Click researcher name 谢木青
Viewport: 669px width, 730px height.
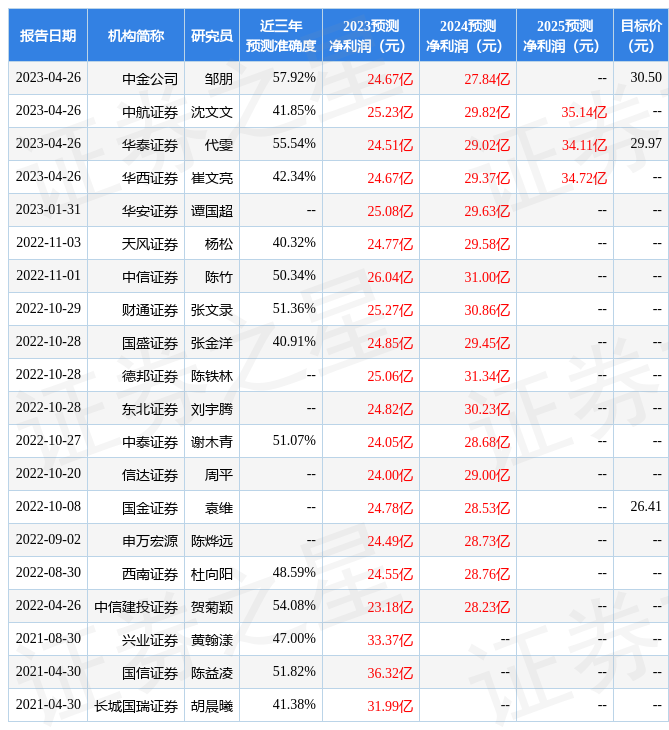(212, 442)
